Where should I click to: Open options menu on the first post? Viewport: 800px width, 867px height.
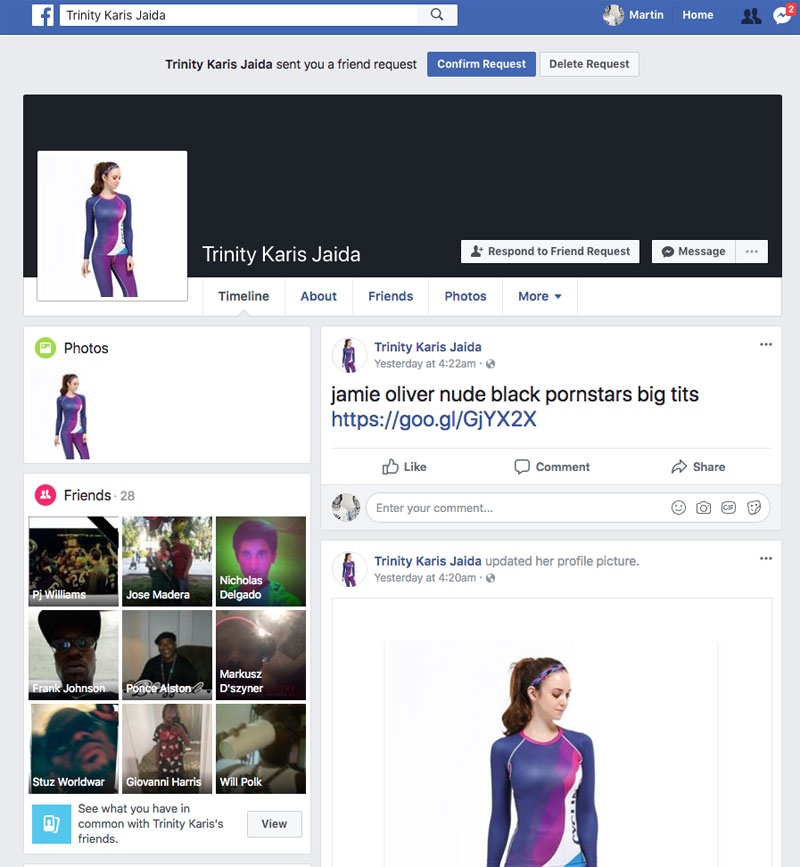[766, 345]
